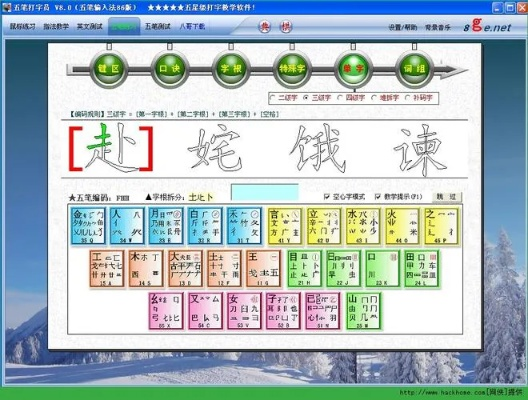Click the 金 key card (35 Q)
The image size is (528, 400).
(88, 226)
